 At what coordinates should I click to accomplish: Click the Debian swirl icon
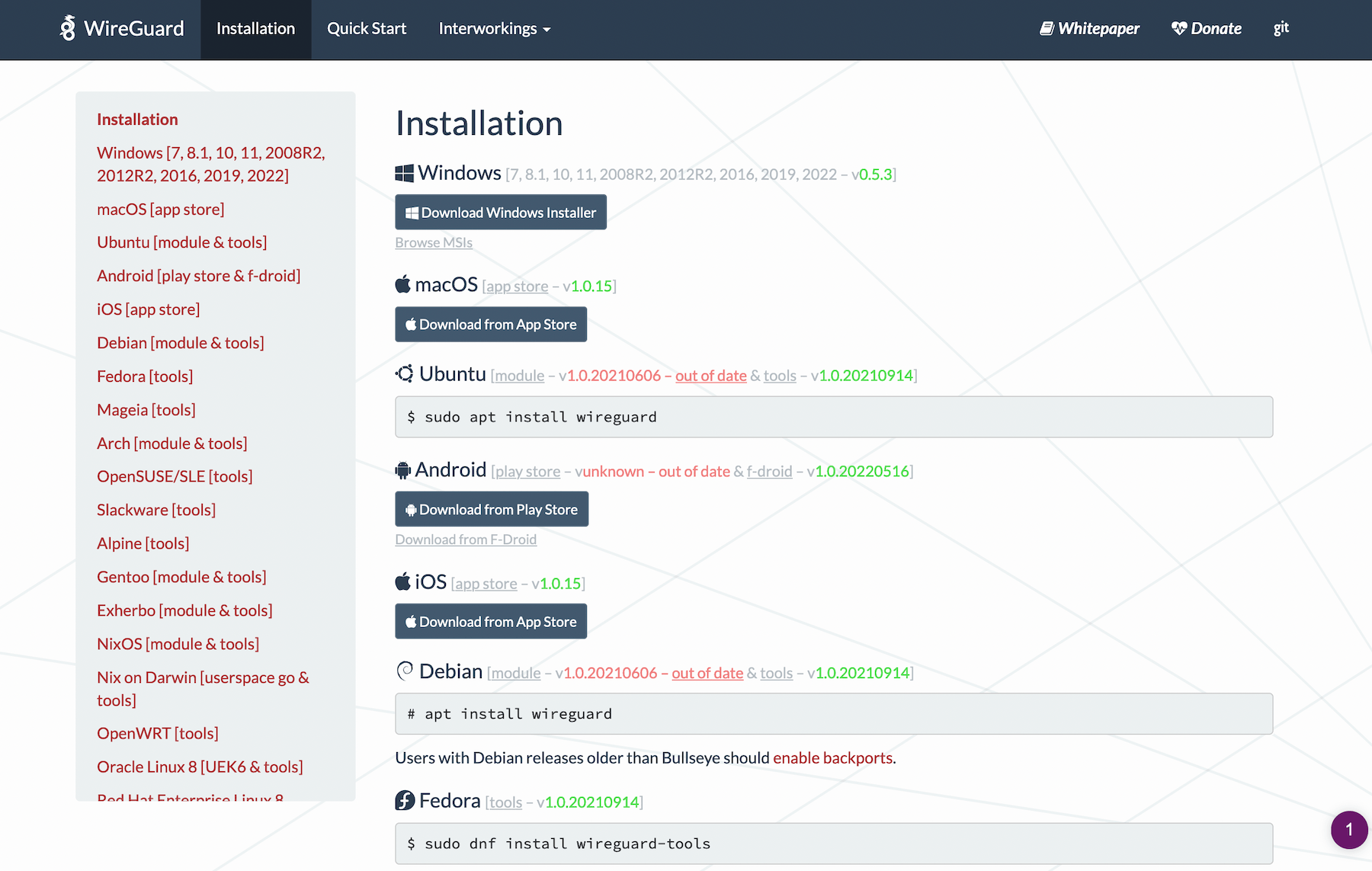405,671
